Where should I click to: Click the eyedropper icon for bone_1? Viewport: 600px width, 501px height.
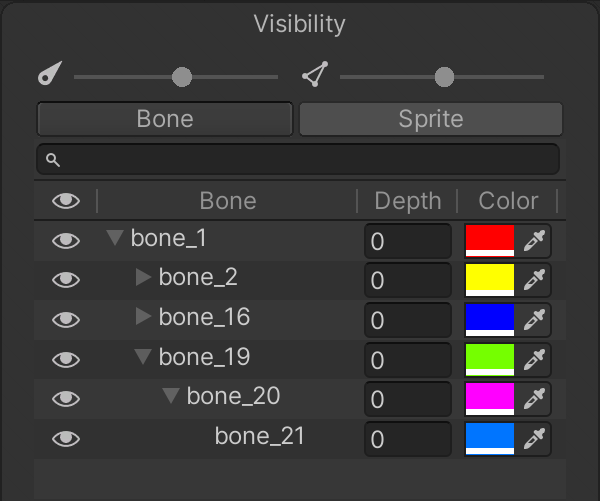click(x=536, y=241)
